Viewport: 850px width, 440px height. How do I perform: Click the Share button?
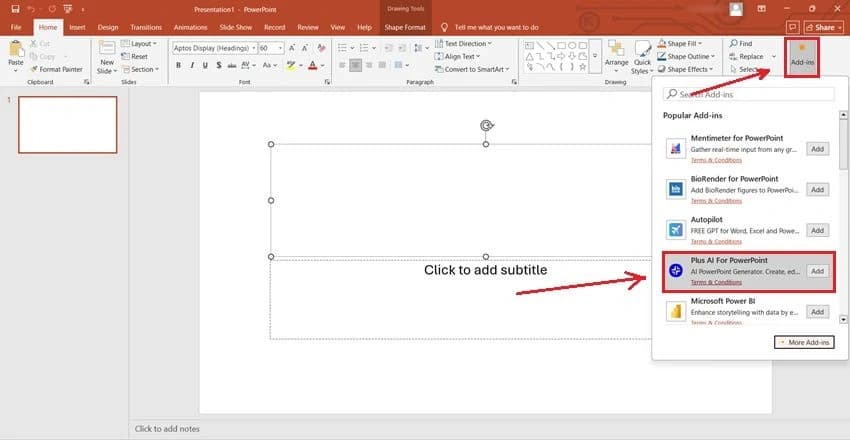tap(824, 27)
